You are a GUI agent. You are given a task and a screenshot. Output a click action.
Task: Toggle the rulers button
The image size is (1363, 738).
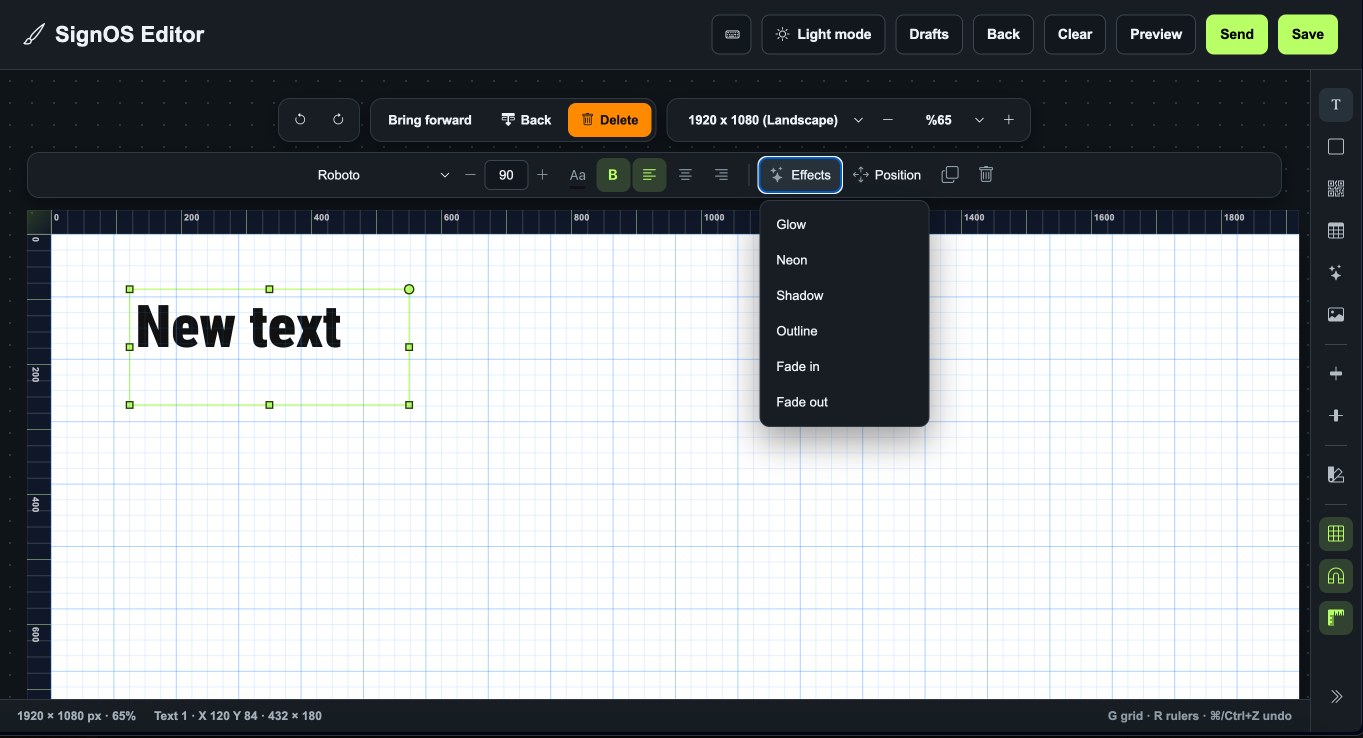tap(1335, 618)
